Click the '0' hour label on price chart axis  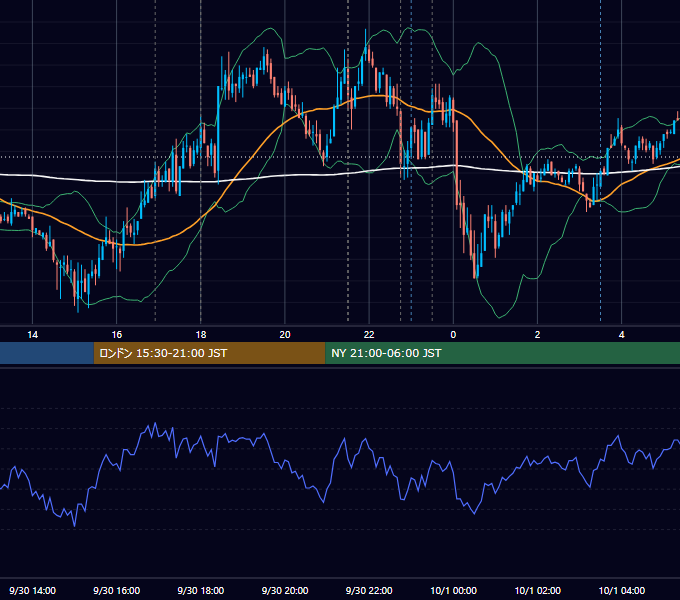click(x=453, y=335)
